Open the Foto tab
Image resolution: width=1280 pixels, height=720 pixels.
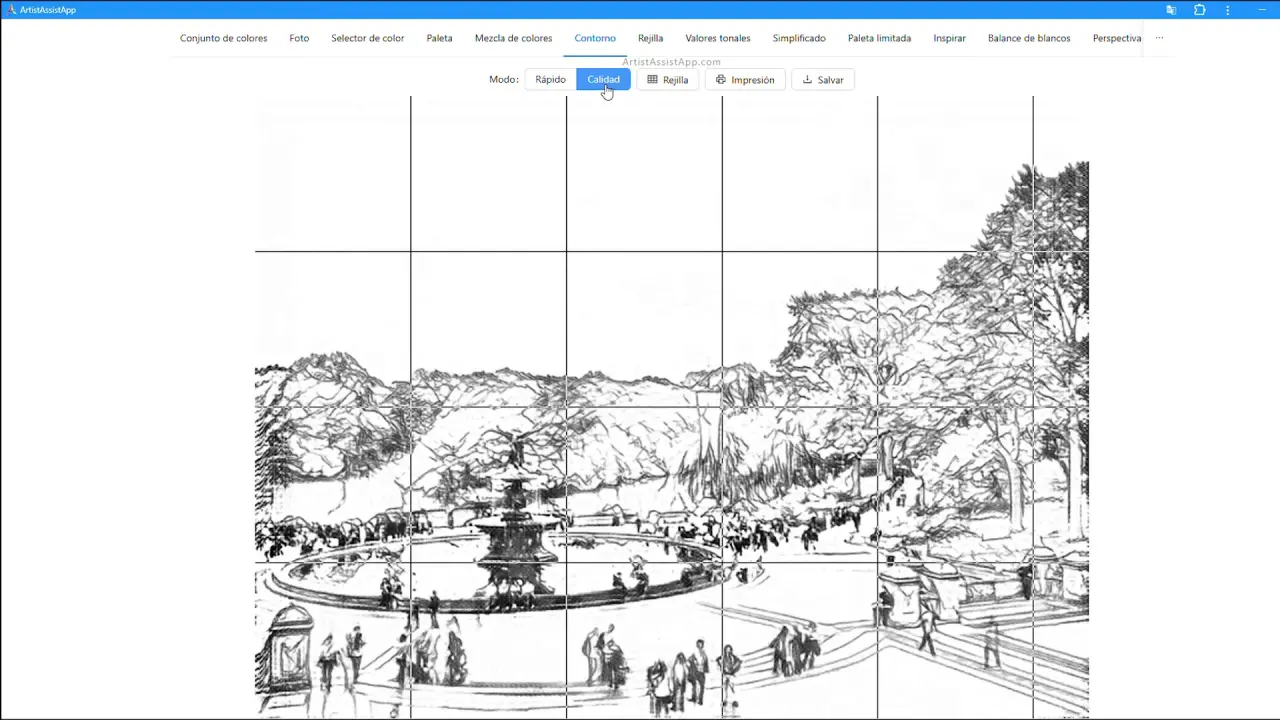299,38
